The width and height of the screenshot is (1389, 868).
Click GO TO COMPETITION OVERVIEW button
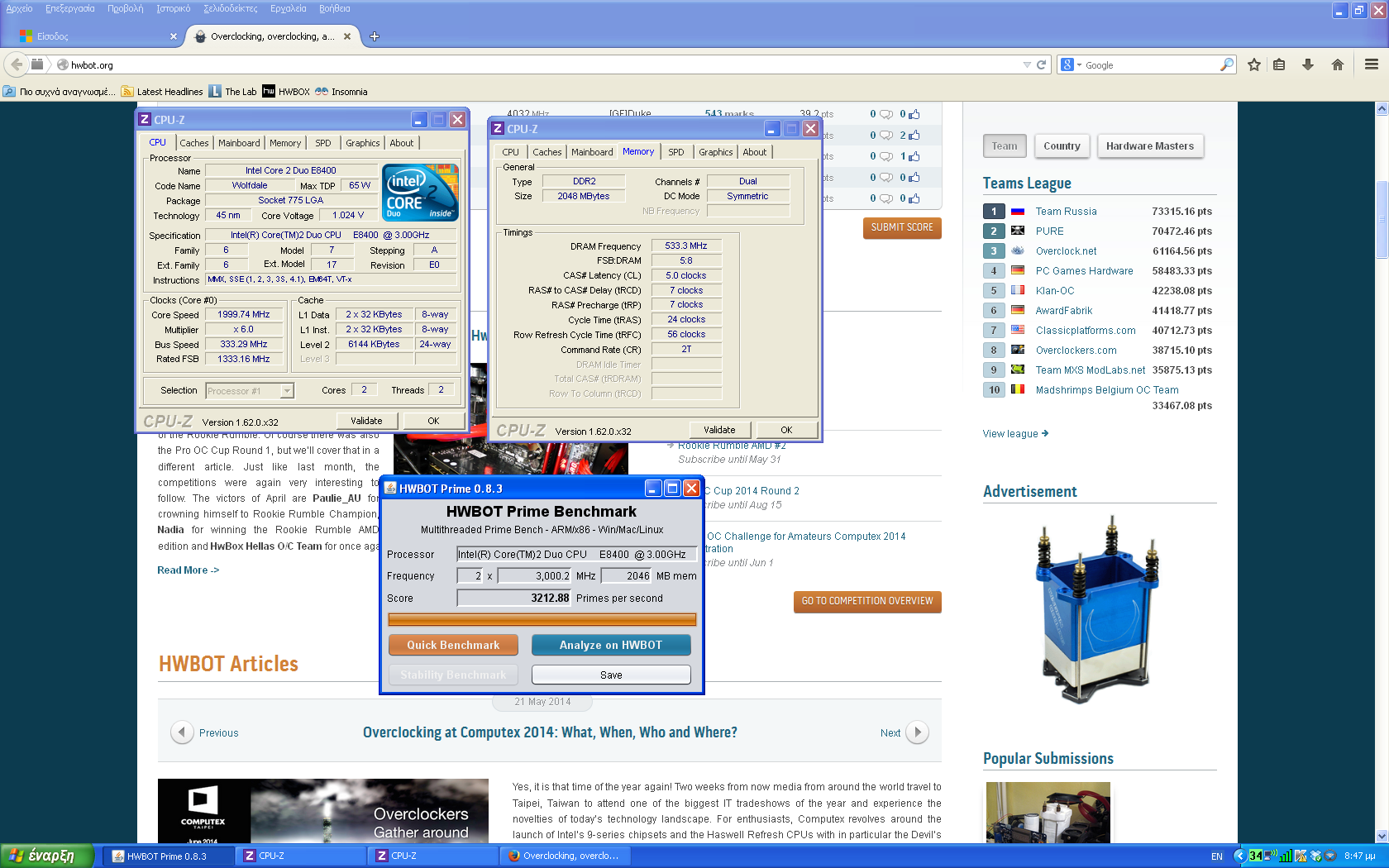[867, 601]
